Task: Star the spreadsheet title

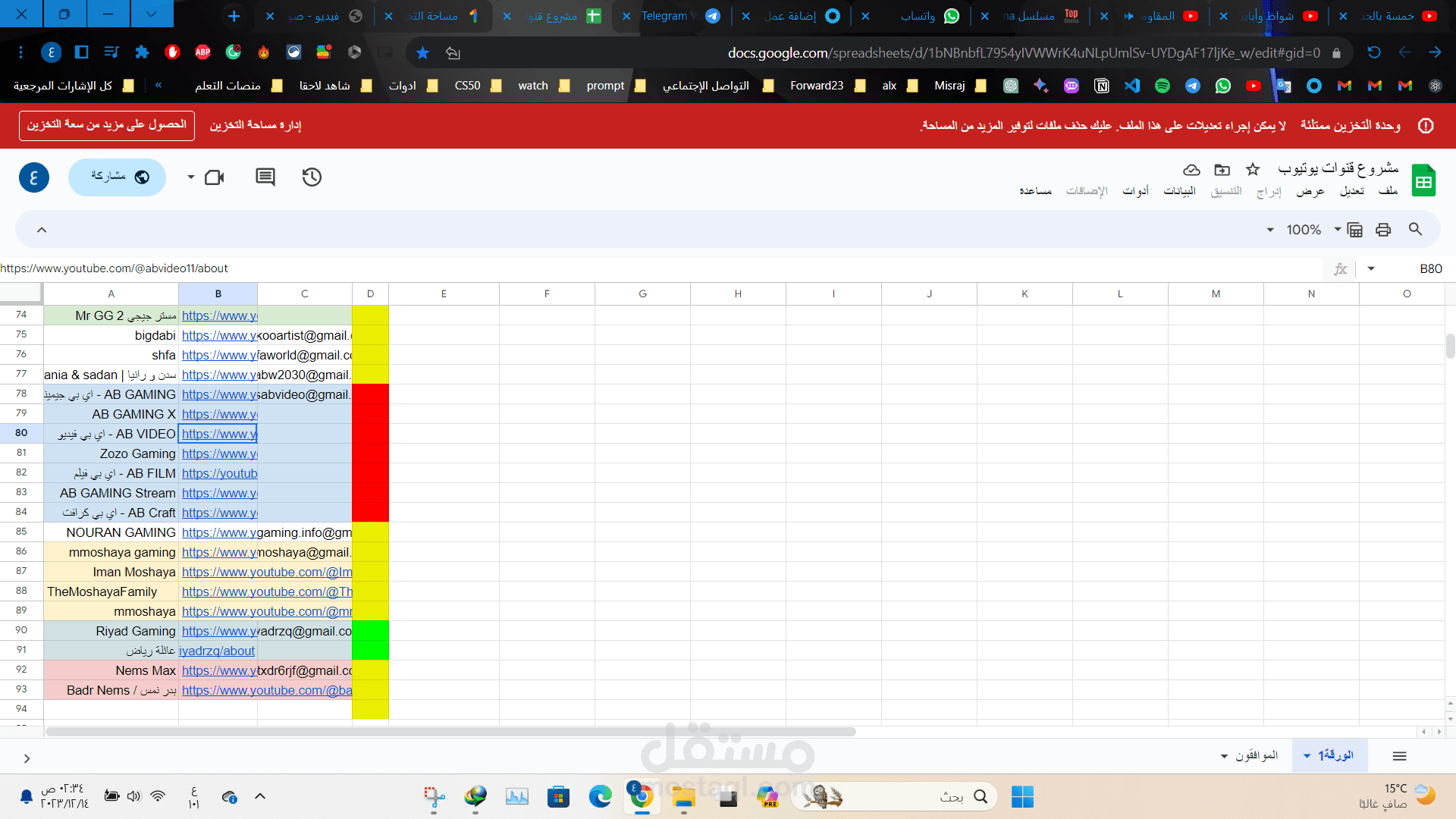Action: pos(1253,170)
